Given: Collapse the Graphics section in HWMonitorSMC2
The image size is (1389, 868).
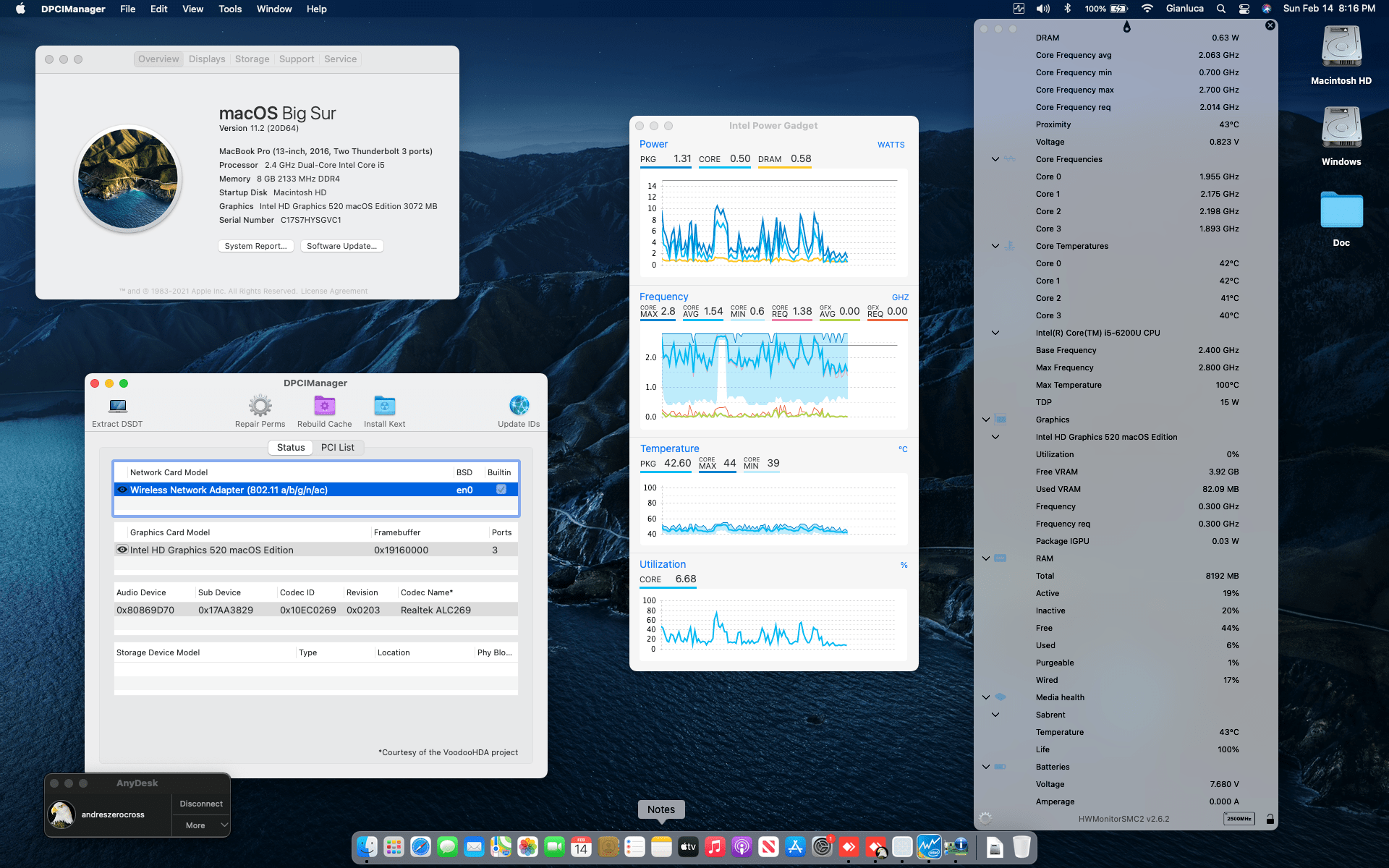Looking at the screenshot, I should [986, 420].
